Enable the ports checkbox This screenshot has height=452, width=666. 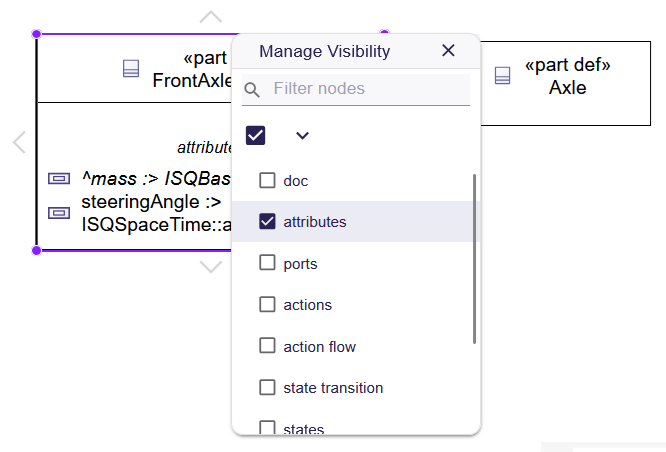pyautogui.click(x=267, y=263)
